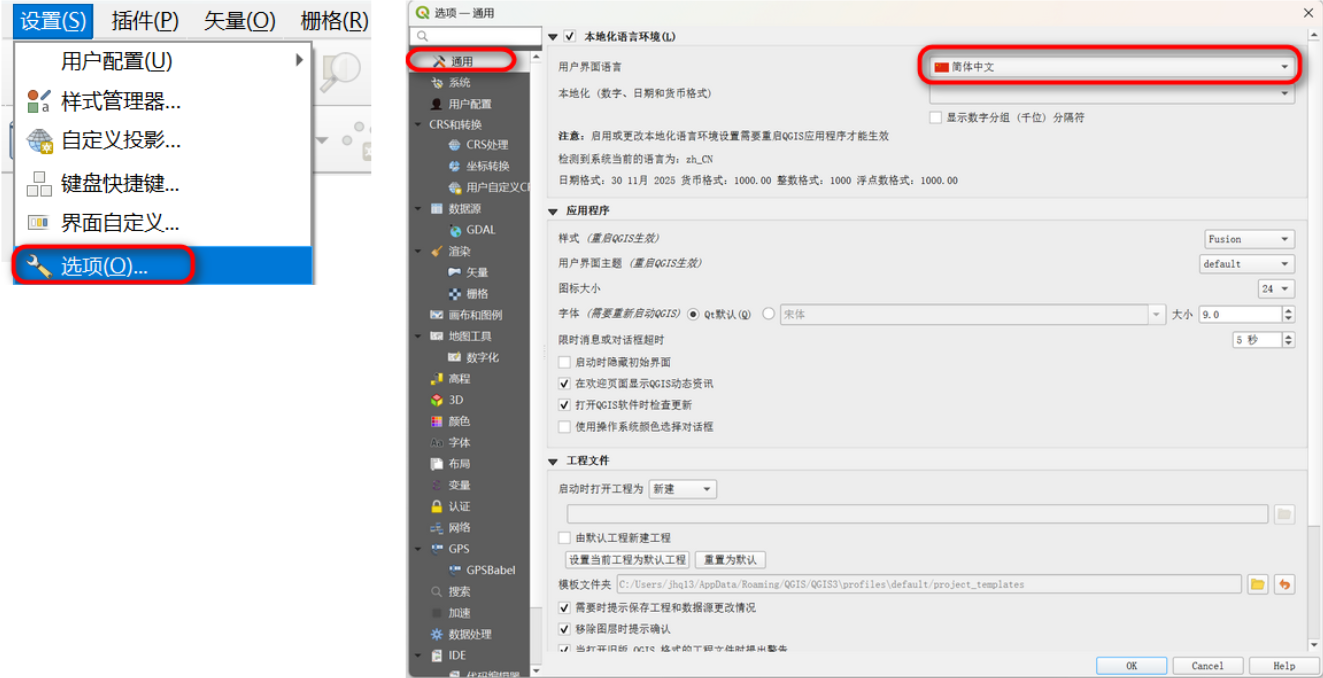Viewport: 1323px width, 678px height.
Task: Open the GPSBabel settings page
Action: (x=490, y=570)
